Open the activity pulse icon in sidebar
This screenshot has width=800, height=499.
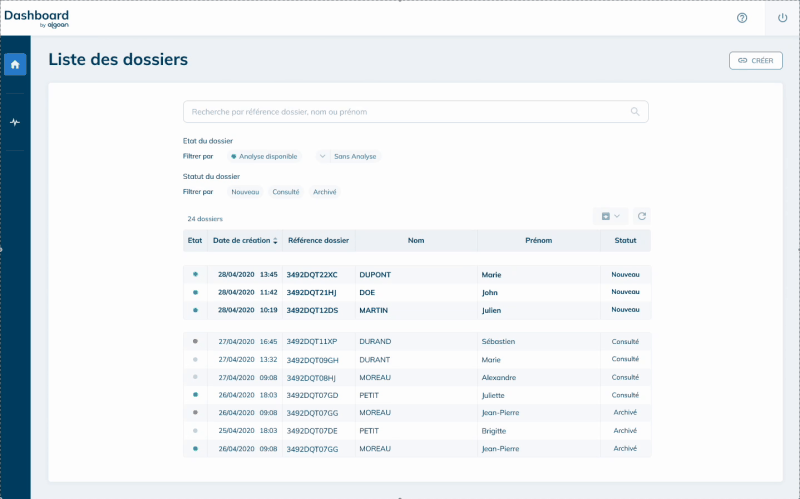pos(15,122)
